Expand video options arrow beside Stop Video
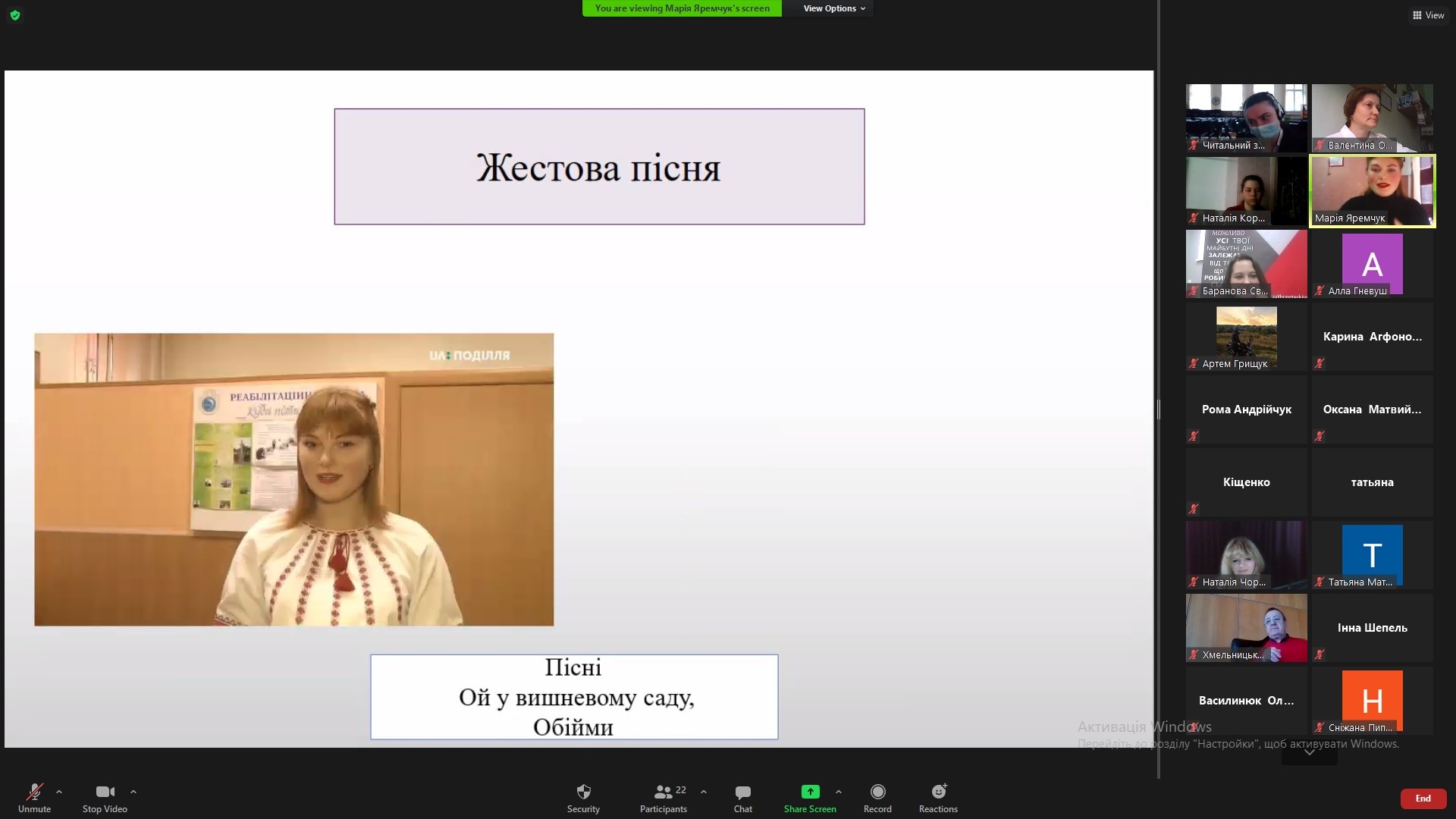The height and width of the screenshot is (819, 1456). (133, 792)
